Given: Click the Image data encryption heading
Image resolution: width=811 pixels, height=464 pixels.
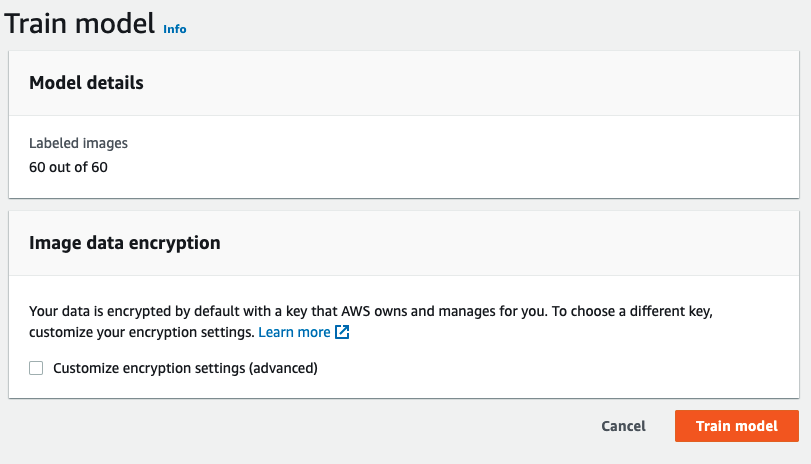Looking at the screenshot, I should [125, 243].
